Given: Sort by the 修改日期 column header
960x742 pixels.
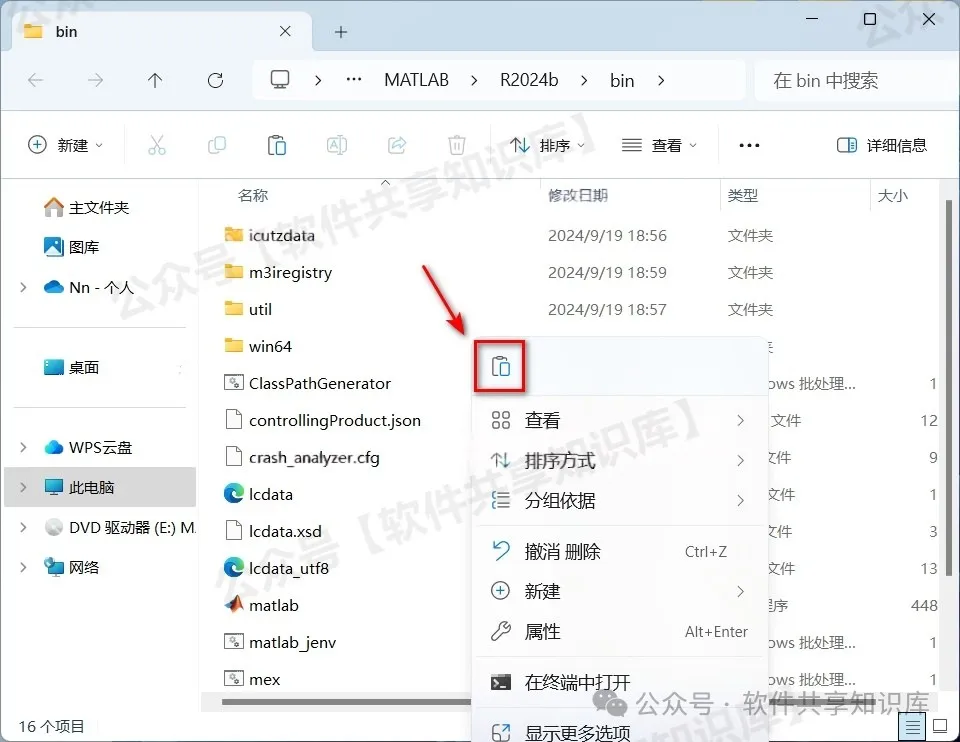Looking at the screenshot, I should tap(578, 195).
